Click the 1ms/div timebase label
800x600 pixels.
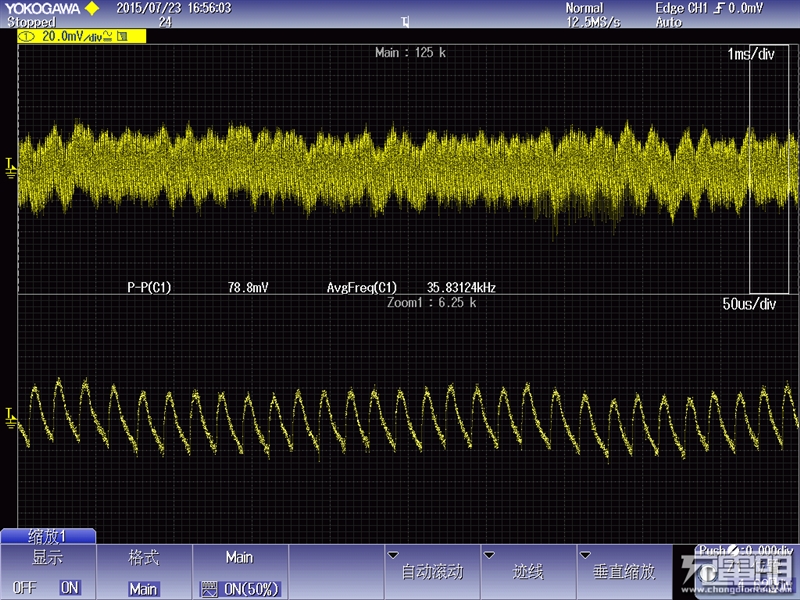tap(751, 54)
